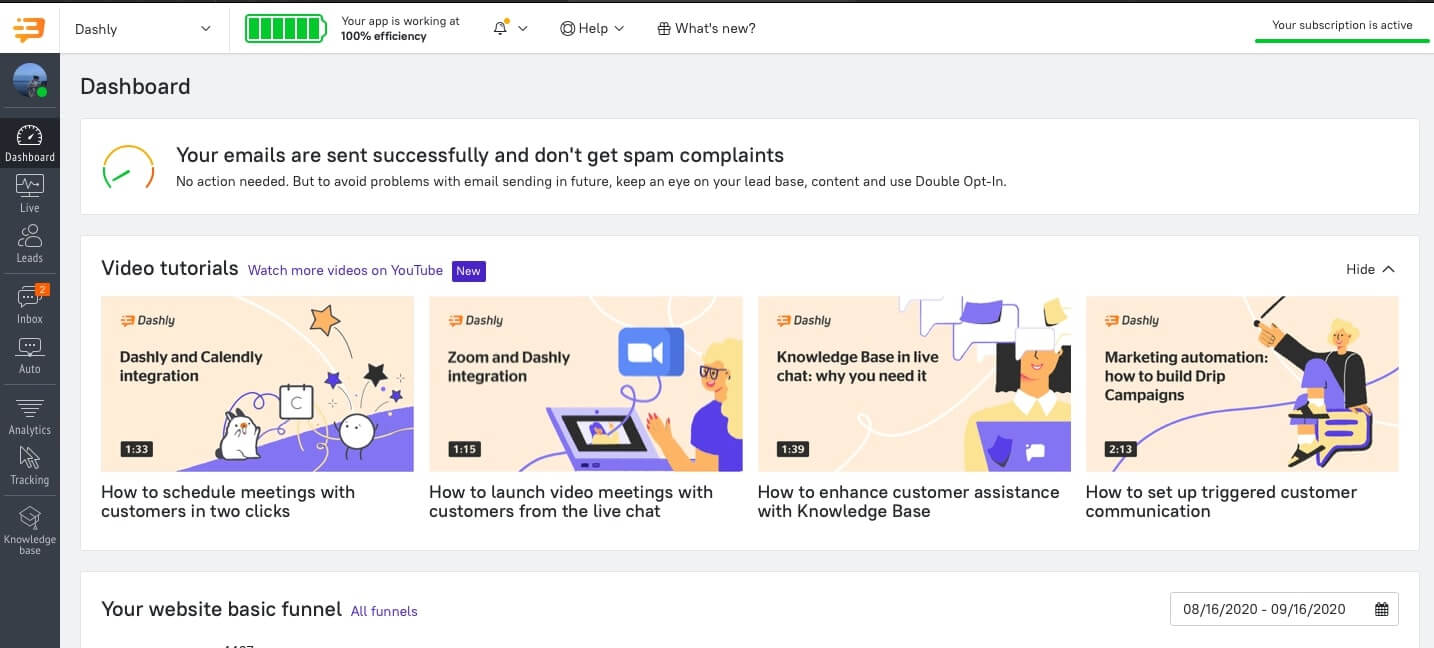
Task: Open All funnels link
Action: [x=384, y=611]
